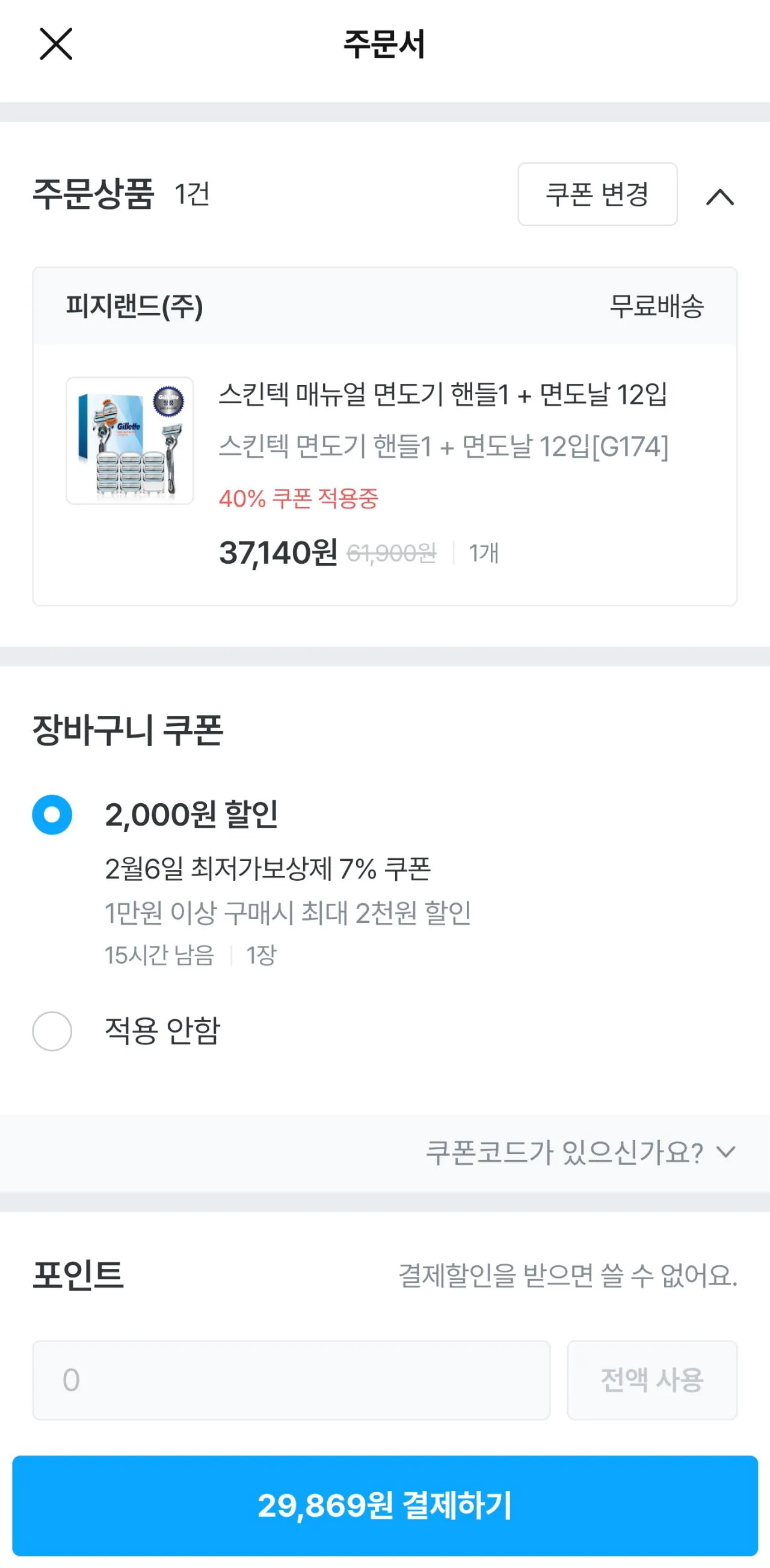
Task: Tap the 전액 사용 button
Action: (651, 1380)
